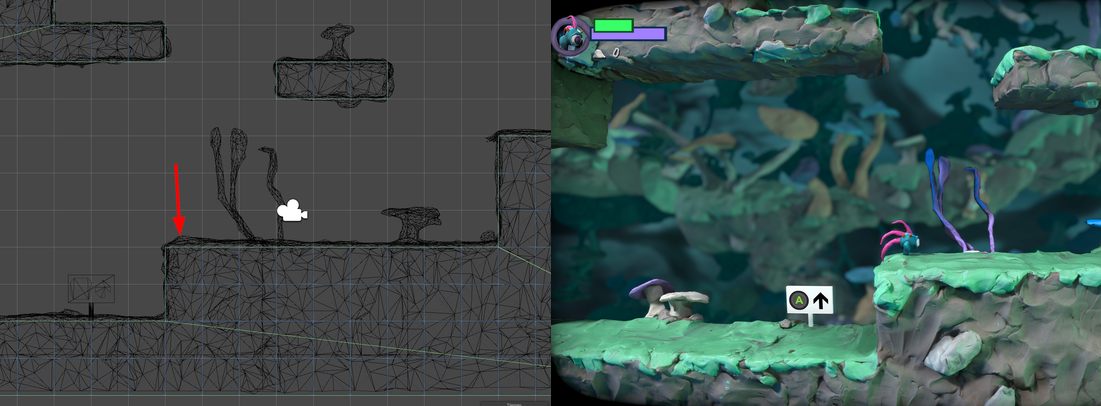
Task: Select the wireframe mushroom mesh on the ledge
Action: point(412,223)
